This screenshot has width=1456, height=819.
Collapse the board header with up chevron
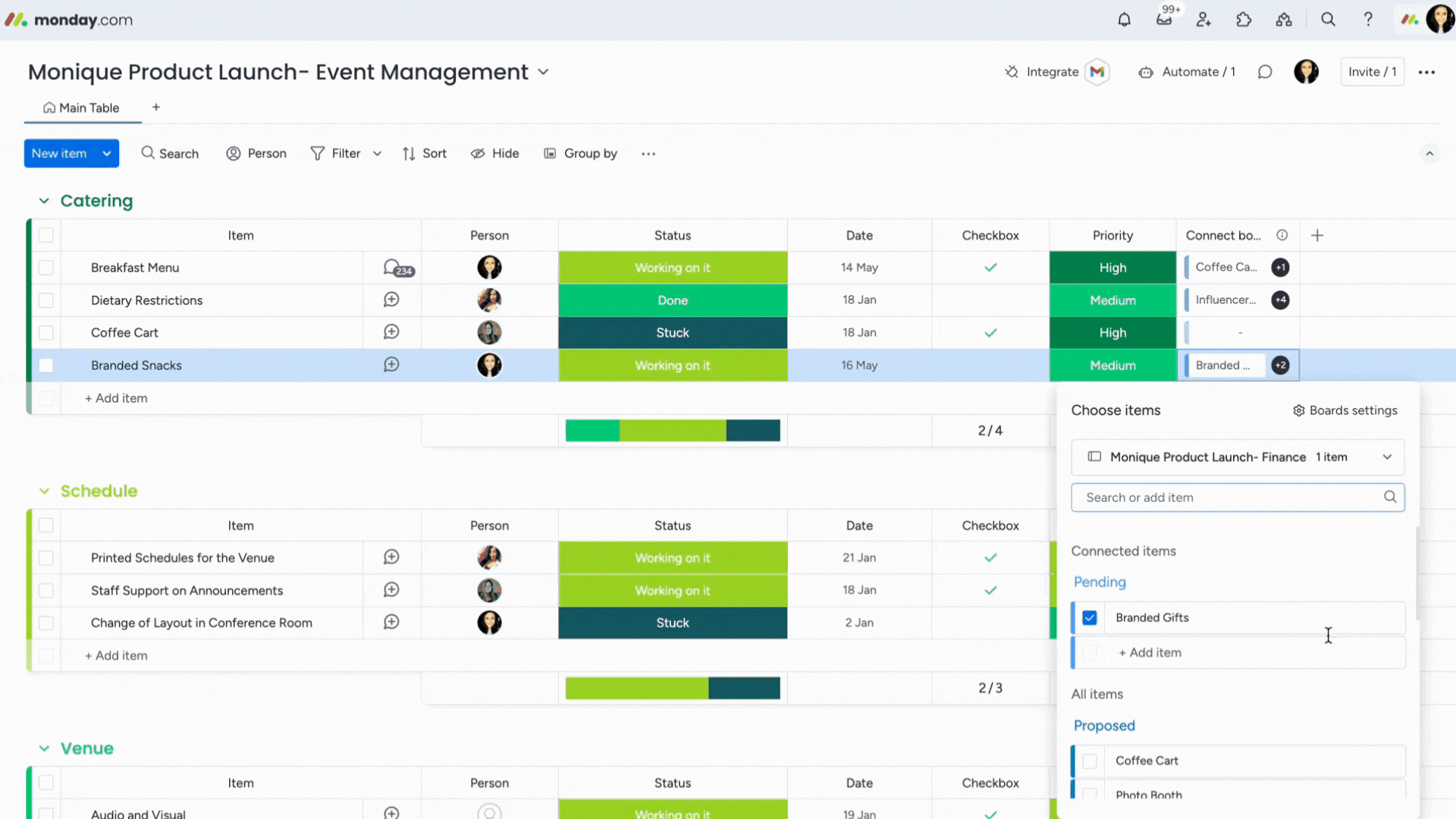click(x=1429, y=154)
